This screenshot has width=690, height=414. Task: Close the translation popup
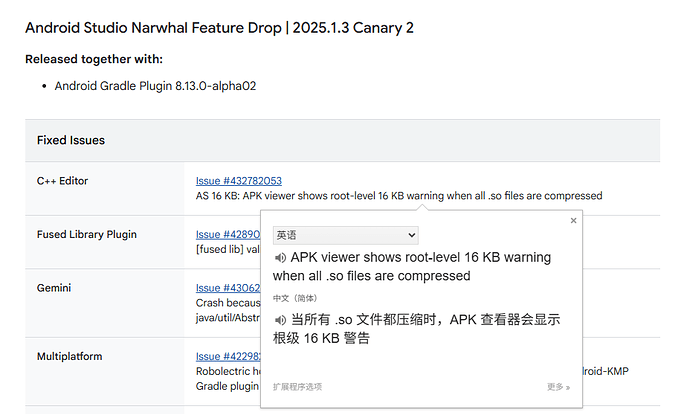click(573, 220)
